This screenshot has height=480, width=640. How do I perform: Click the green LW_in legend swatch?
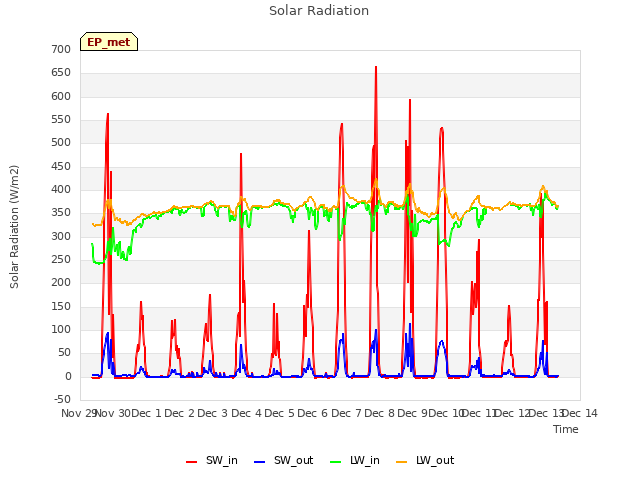click(335, 462)
